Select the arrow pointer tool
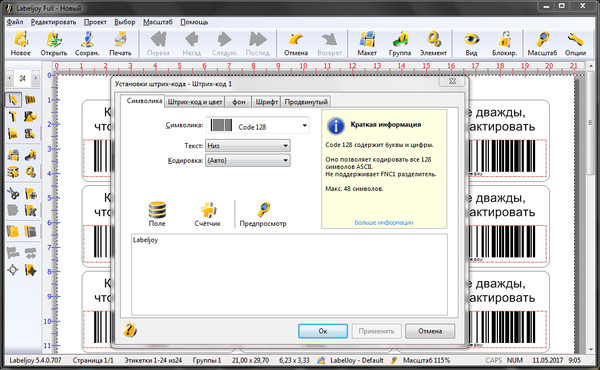 (x=13, y=100)
